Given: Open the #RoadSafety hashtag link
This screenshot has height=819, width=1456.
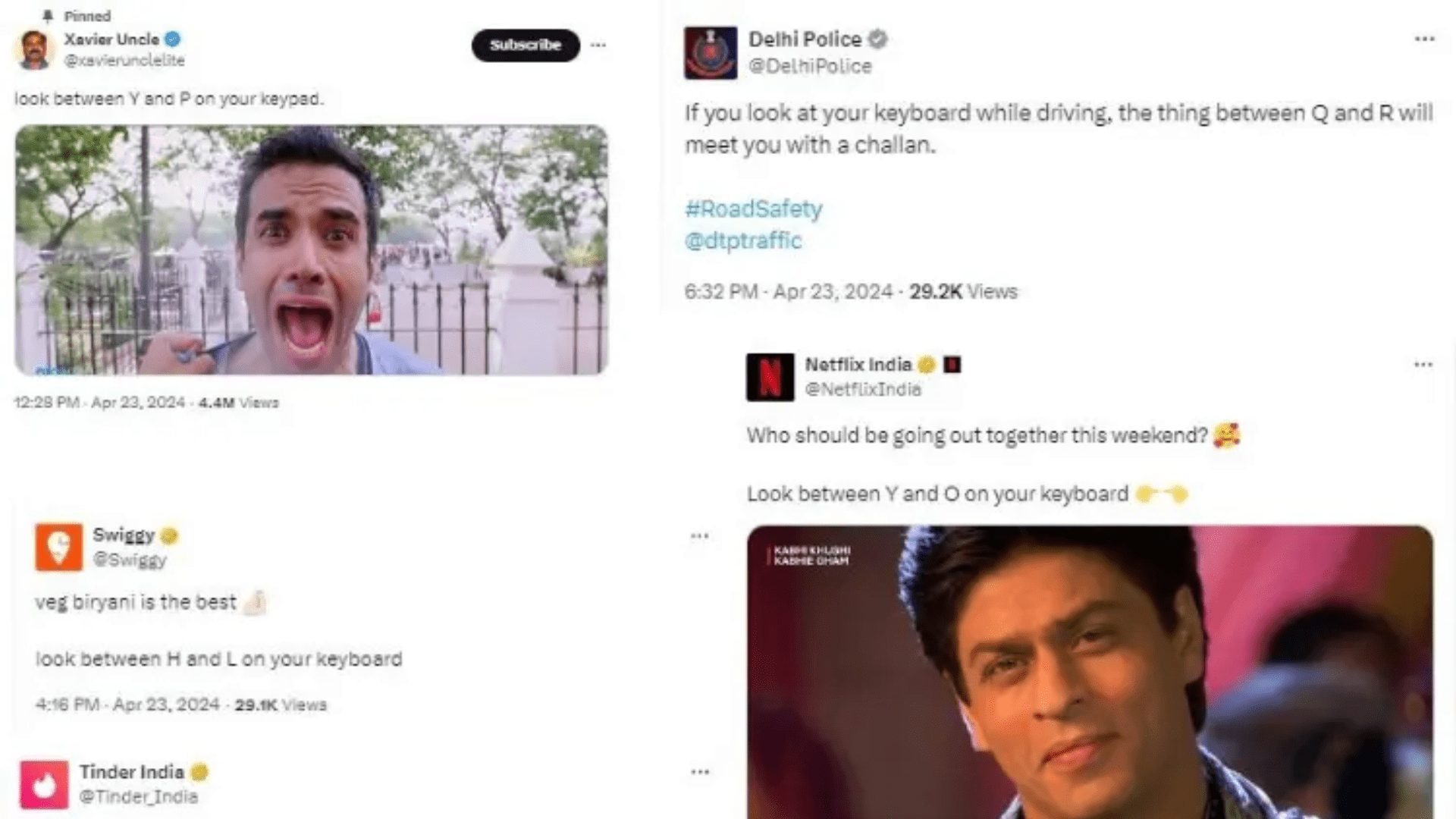Looking at the screenshot, I should pyautogui.click(x=753, y=209).
